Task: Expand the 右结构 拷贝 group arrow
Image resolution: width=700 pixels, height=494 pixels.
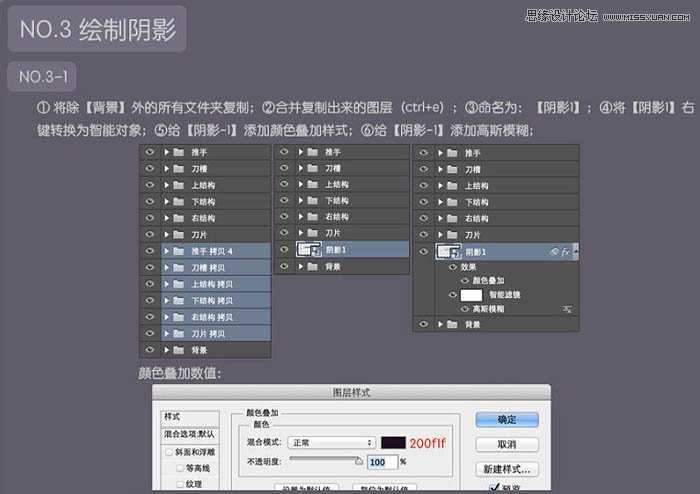Action: point(167,317)
